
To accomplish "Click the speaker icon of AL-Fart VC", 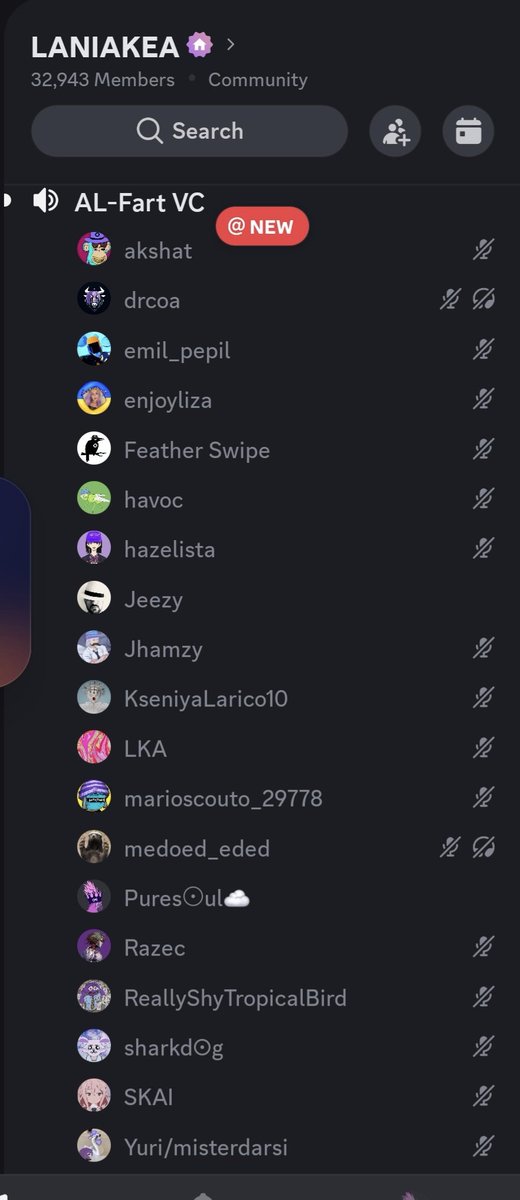I will pos(45,201).
